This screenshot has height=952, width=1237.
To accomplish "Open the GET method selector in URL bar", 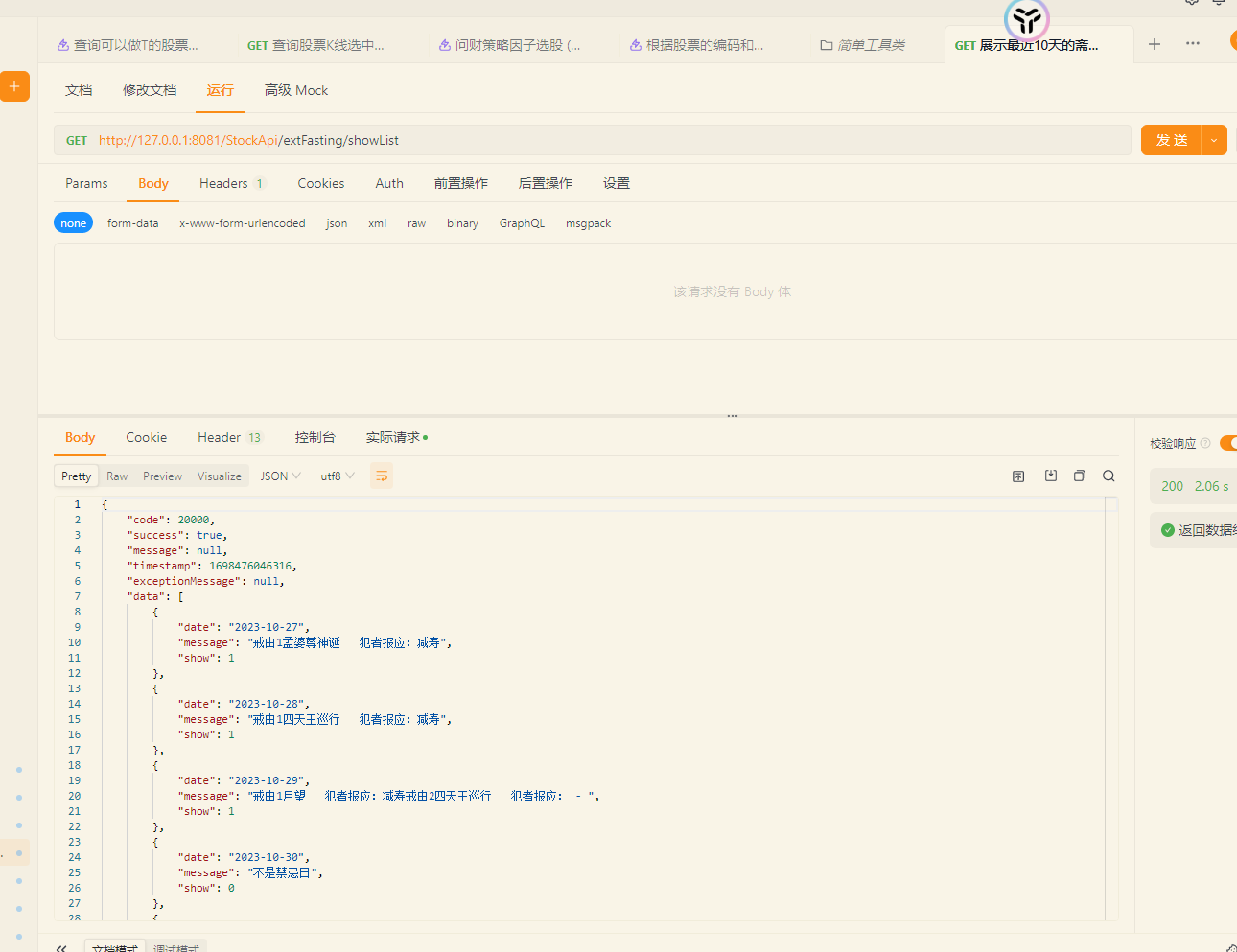I will (x=77, y=140).
